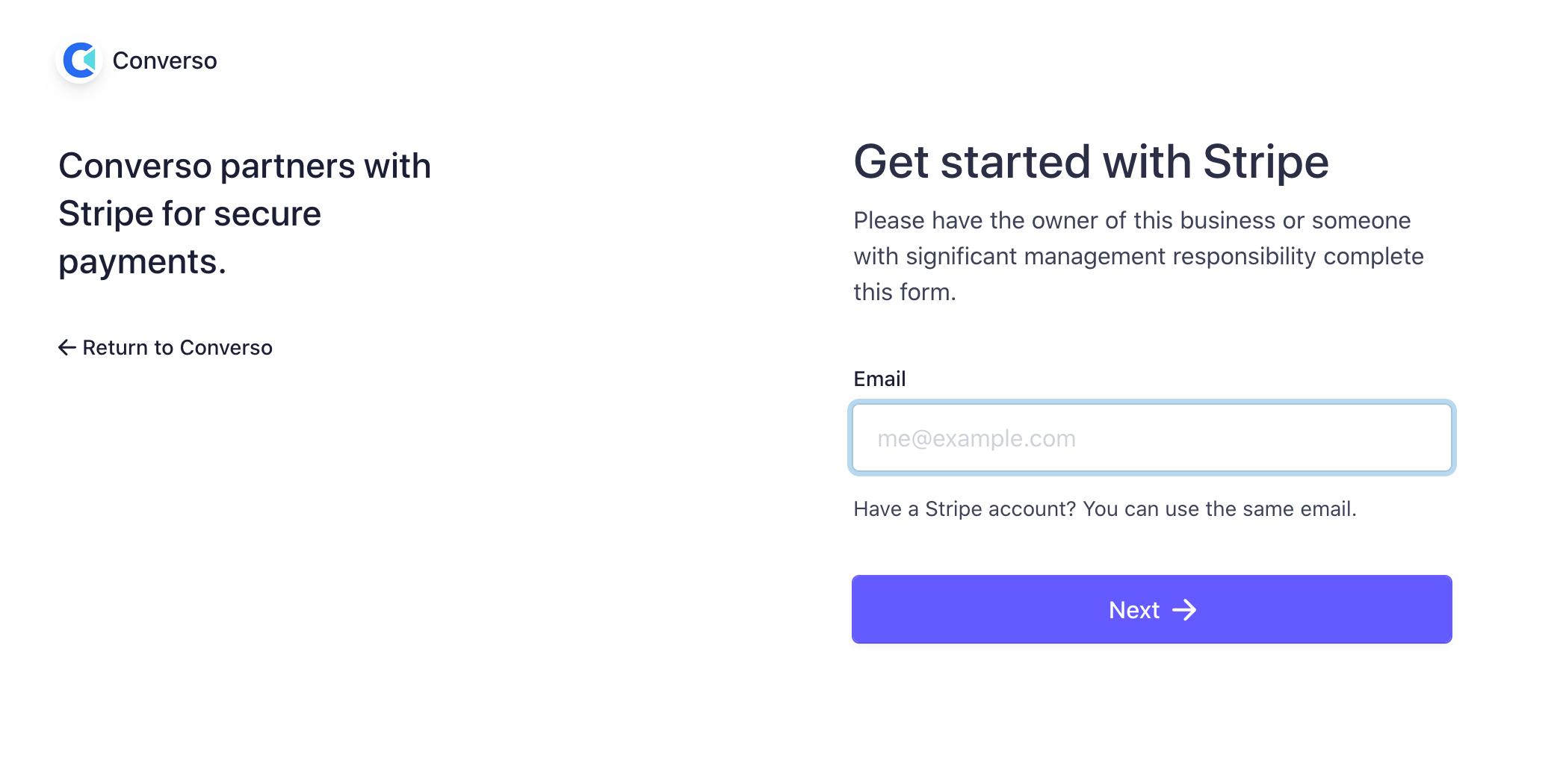
Task: Click the word 'Next' on purple button
Action: [1134, 610]
